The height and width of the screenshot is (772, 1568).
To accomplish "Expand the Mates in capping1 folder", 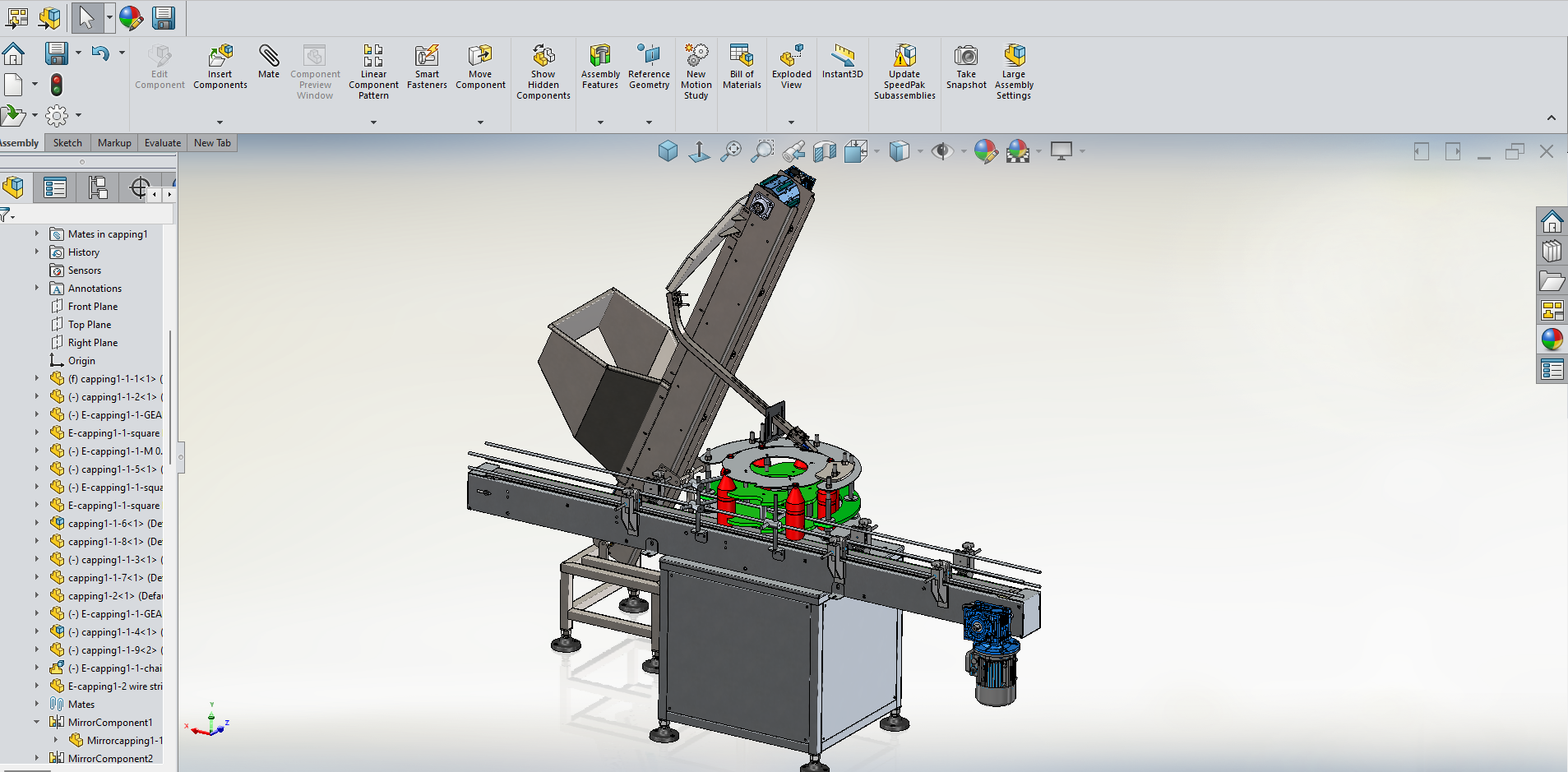I will [37, 234].
